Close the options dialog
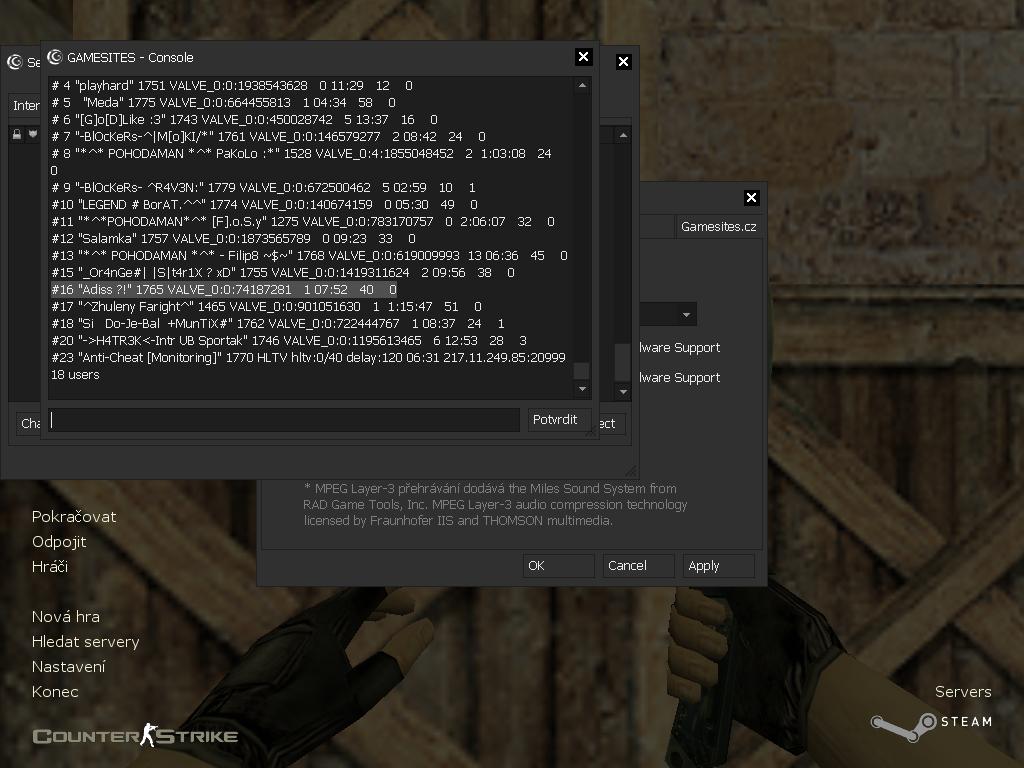1024x768 pixels. click(x=751, y=197)
